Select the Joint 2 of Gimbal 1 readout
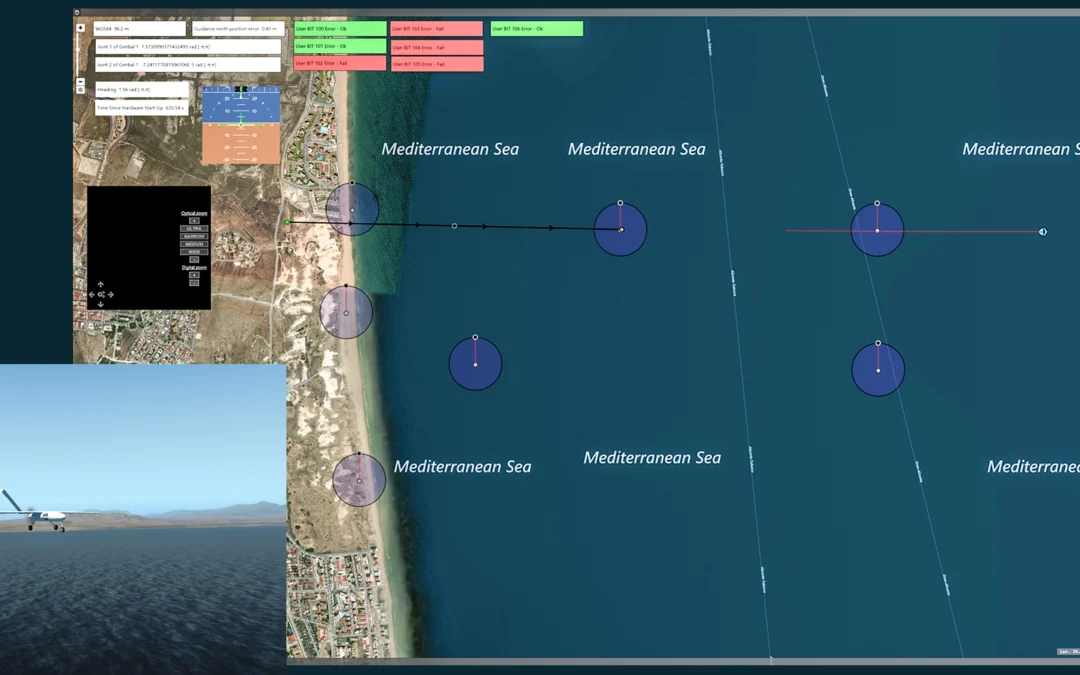The image size is (1080, 675). [188, 65]
